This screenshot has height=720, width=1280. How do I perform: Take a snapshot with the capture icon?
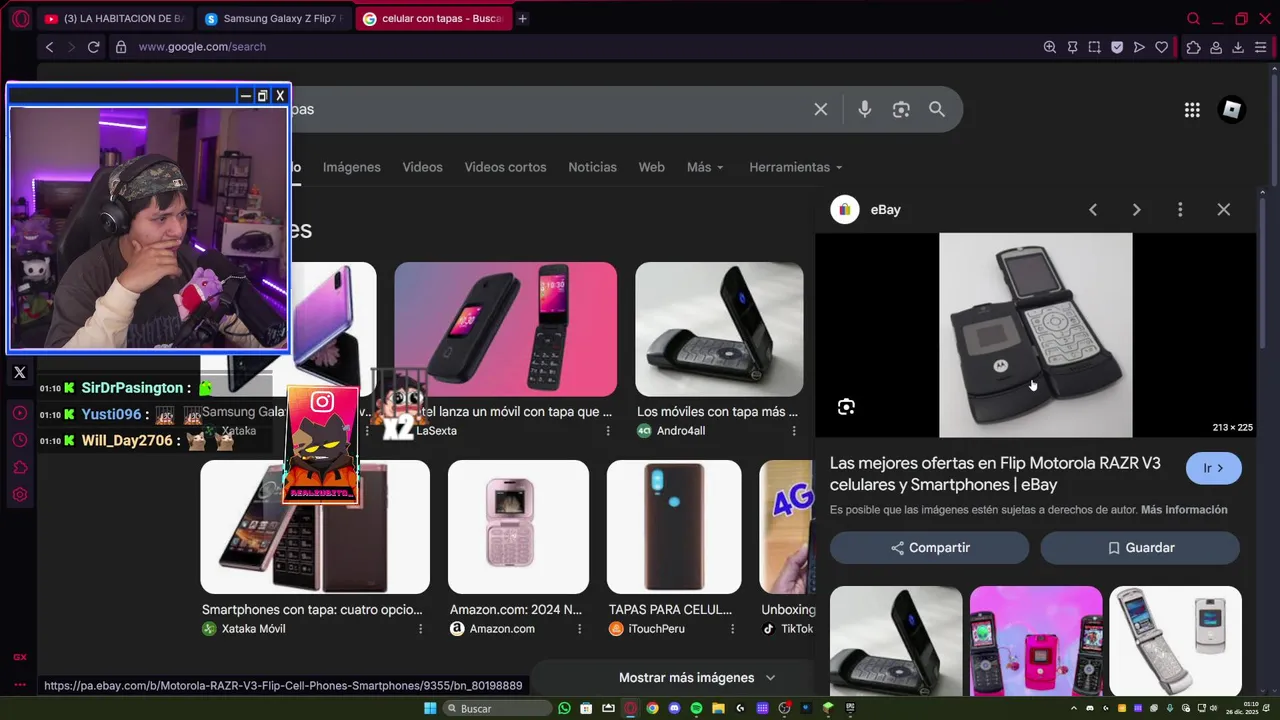click(x=1094, y=47)
